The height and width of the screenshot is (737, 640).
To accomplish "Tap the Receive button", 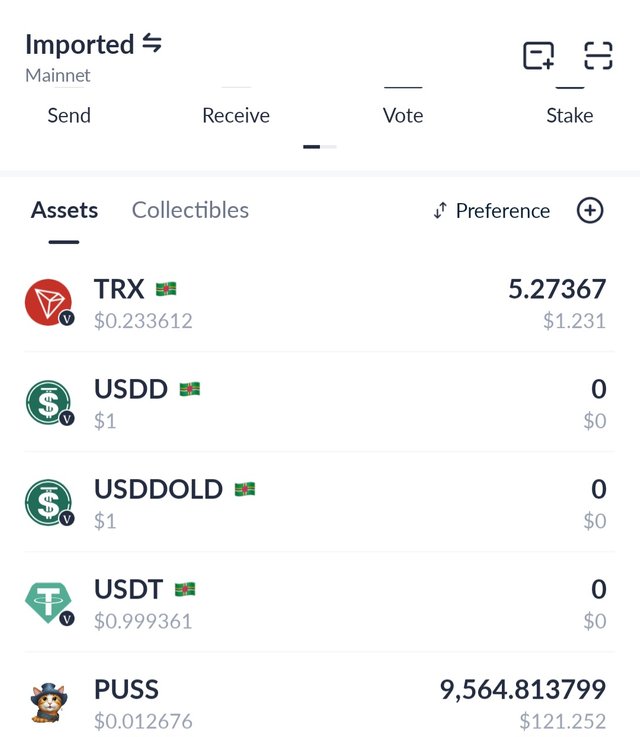I will click(236, 116).
